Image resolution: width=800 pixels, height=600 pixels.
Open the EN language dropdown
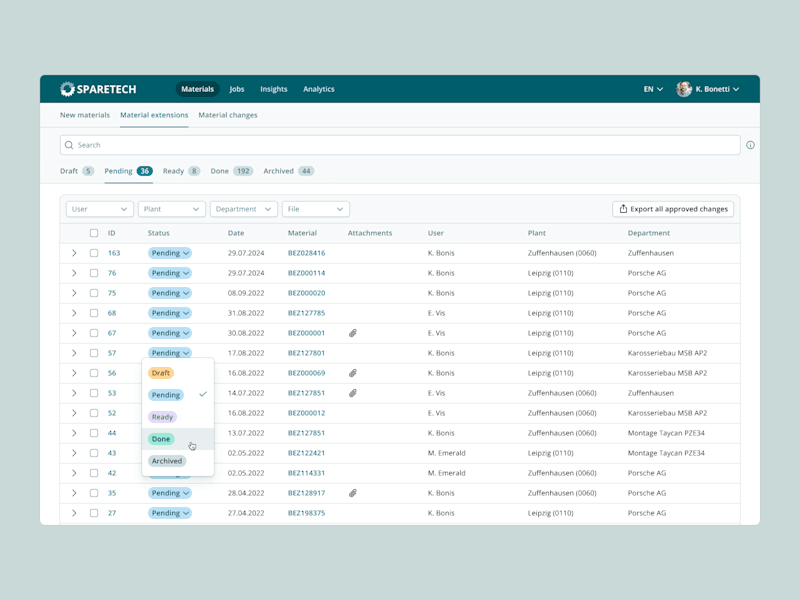pos(653,89)
